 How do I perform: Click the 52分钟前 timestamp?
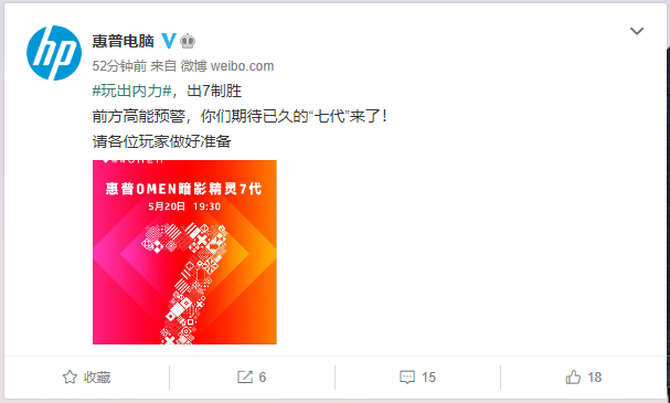120,66
